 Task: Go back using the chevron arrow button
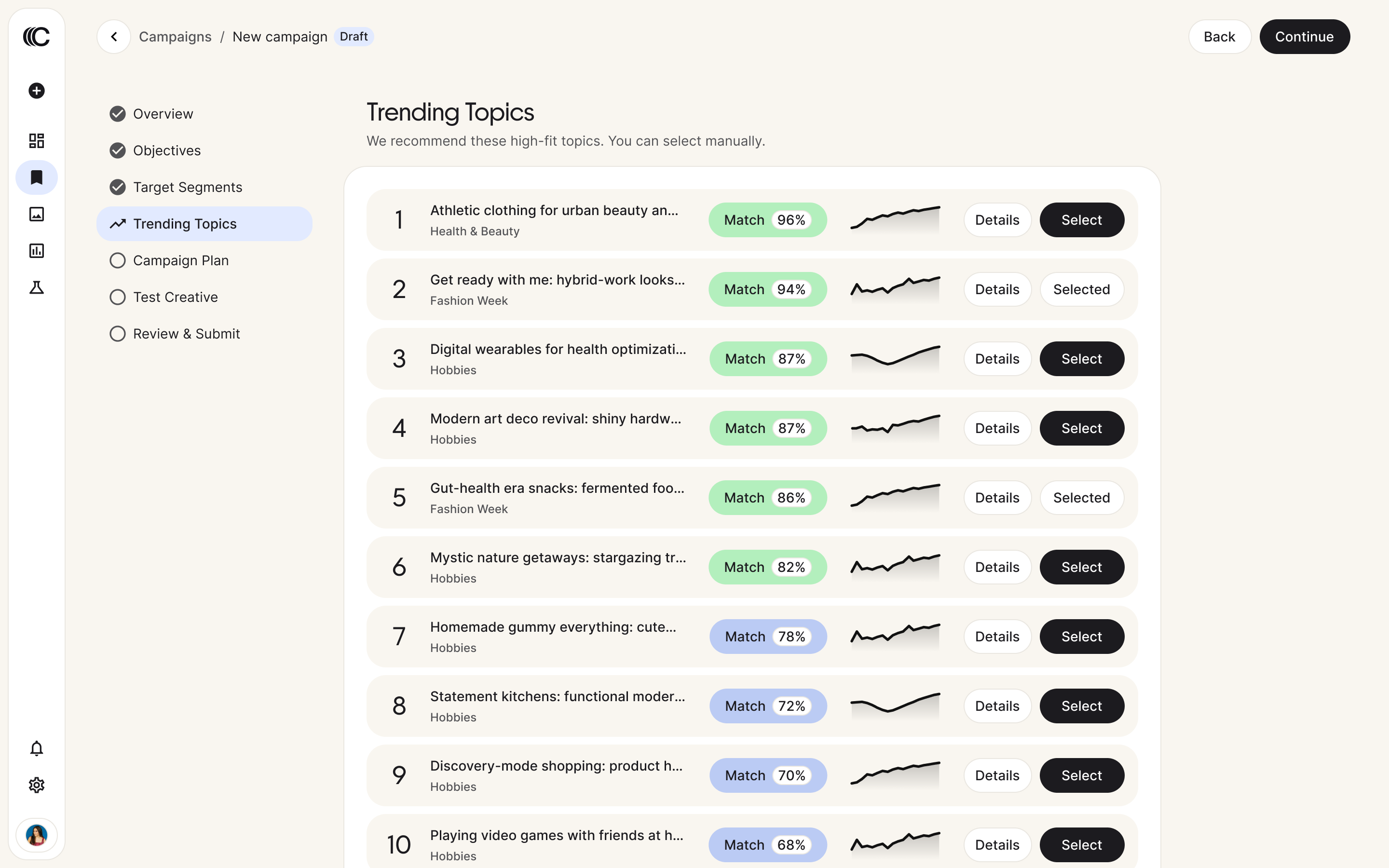[x=114, y=37]
